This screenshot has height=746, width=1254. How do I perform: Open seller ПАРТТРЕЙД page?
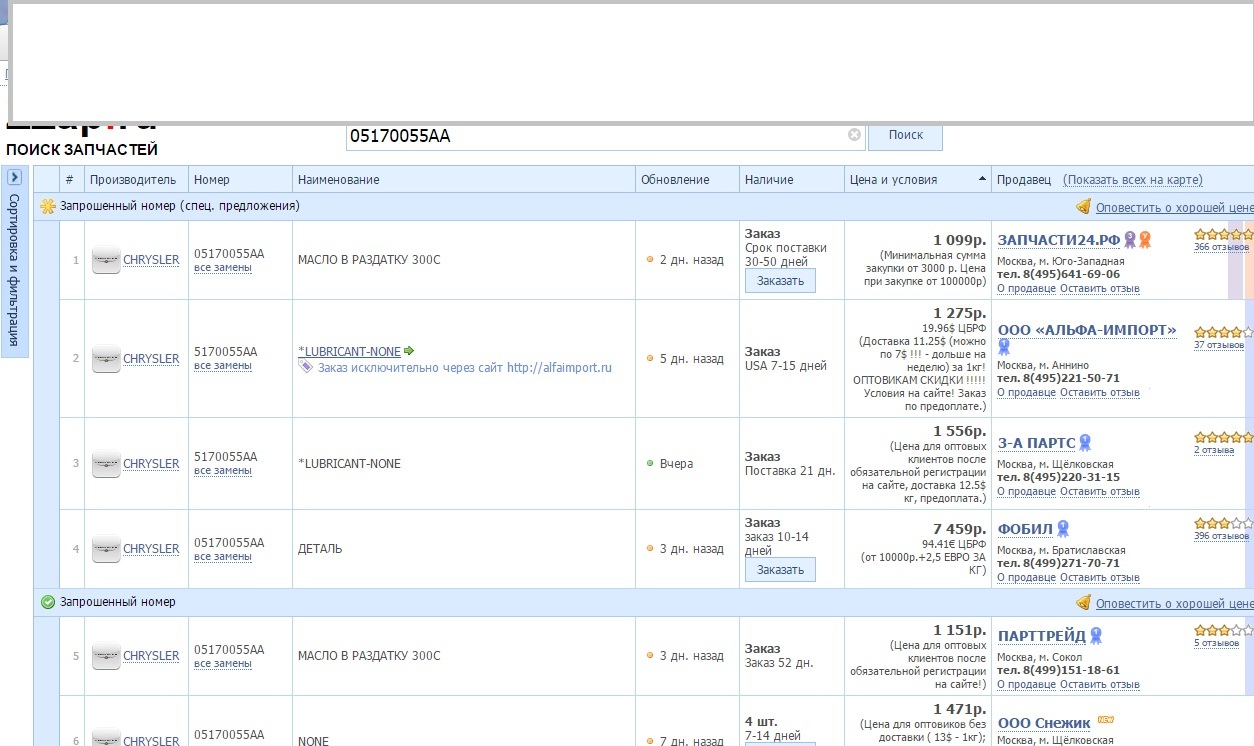pos(1042,636)
